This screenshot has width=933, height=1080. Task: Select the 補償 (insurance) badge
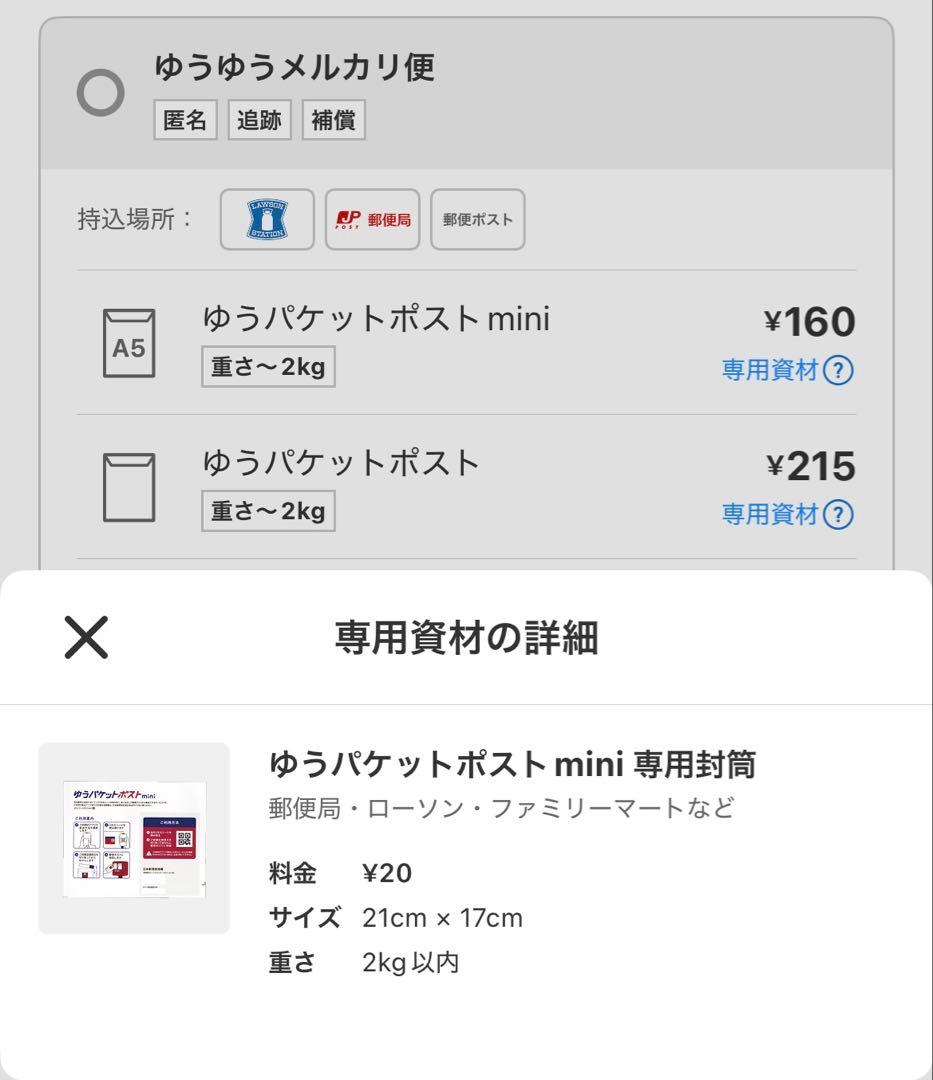[334, 119]
